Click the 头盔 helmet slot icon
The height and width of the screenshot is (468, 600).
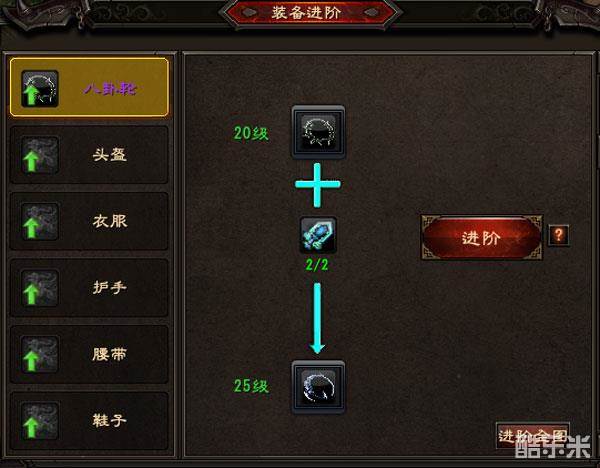(40, 155)
